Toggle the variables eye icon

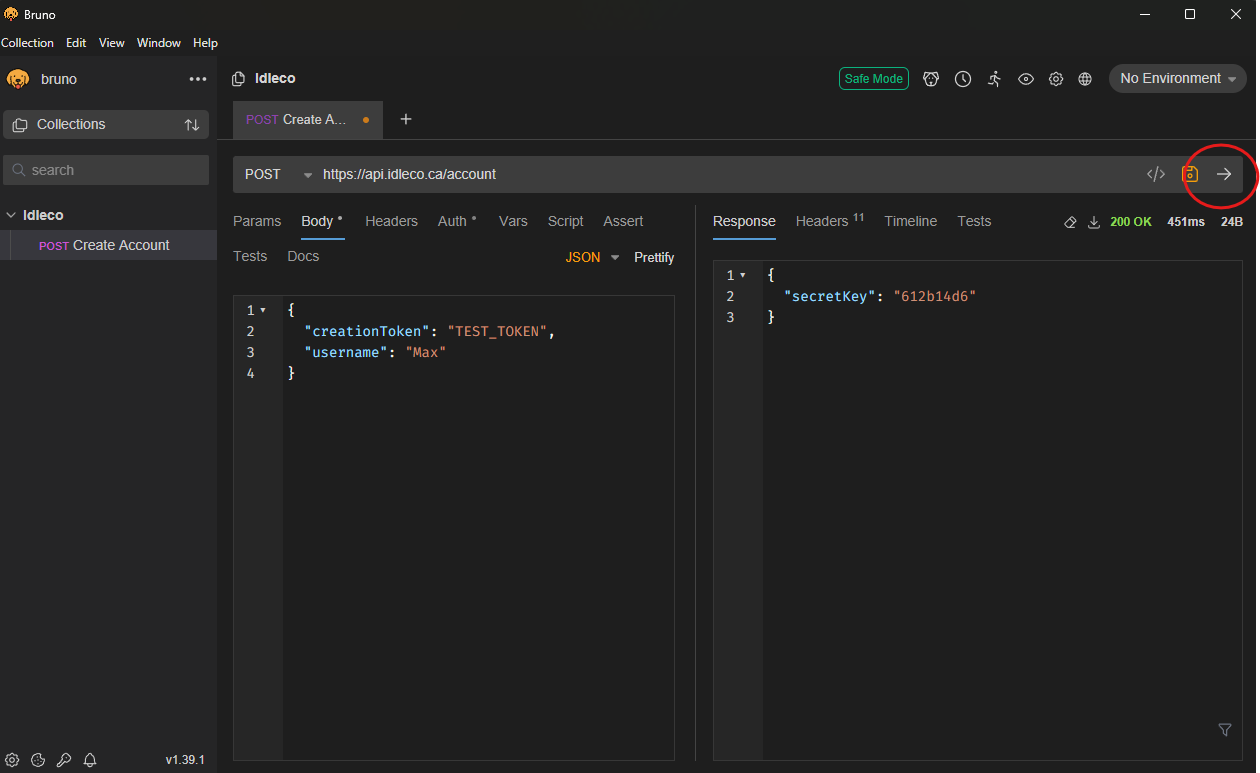coord(1026,79)
